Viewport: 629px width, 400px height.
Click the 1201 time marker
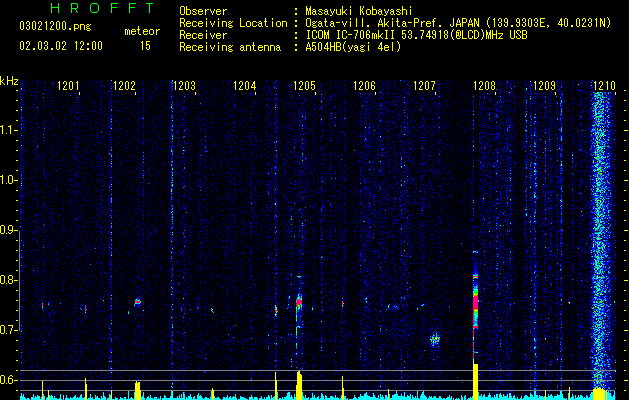(x=68, y=86)
